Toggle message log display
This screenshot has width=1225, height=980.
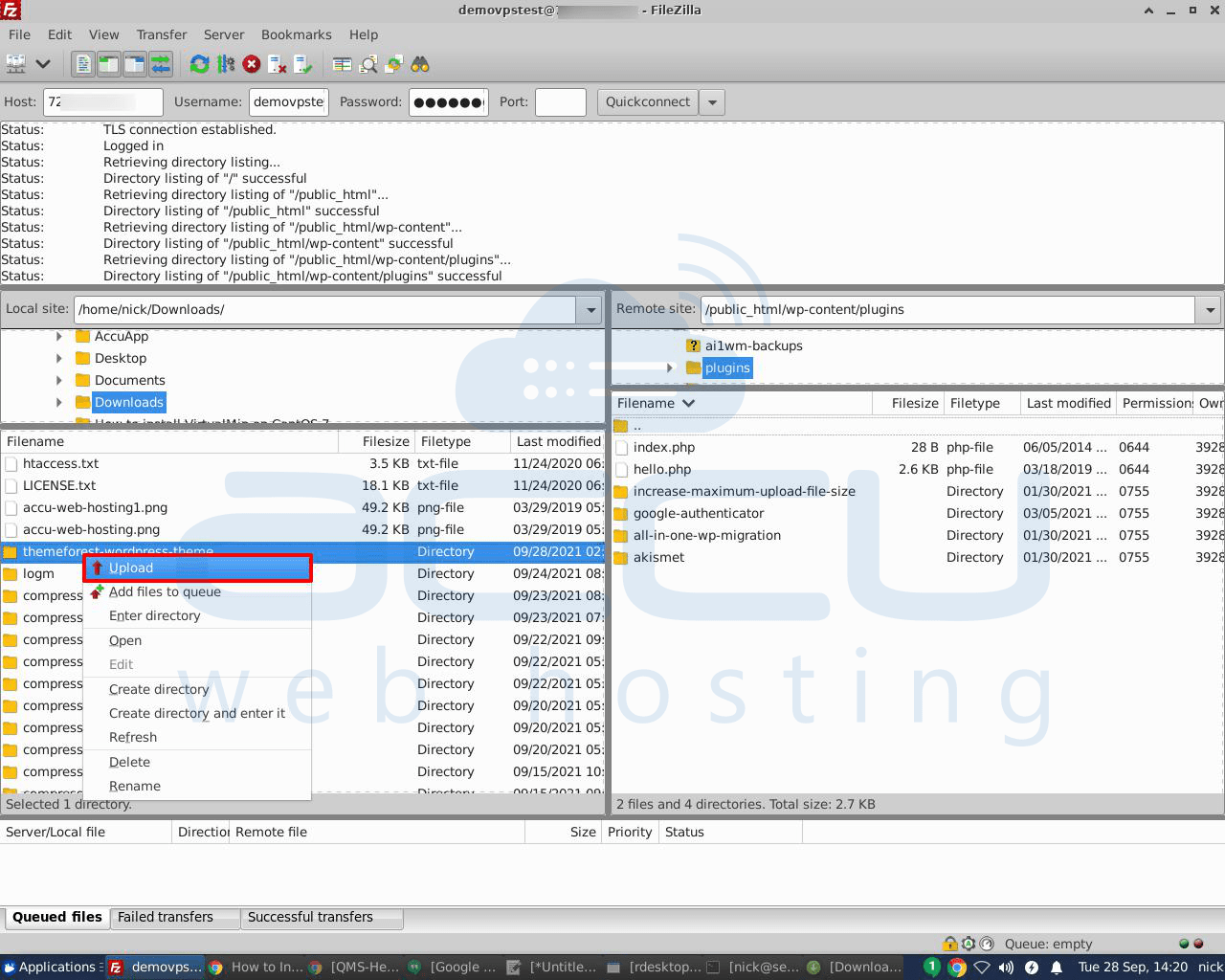click(83, 64)
